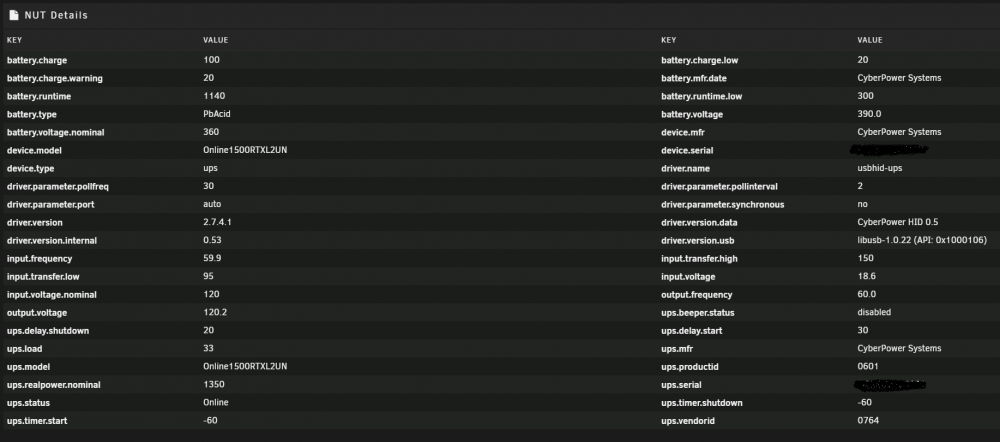Select the value 0.53
This screenshot has width=1000, height=442.
pyautogui.click(x=212, y=240)
